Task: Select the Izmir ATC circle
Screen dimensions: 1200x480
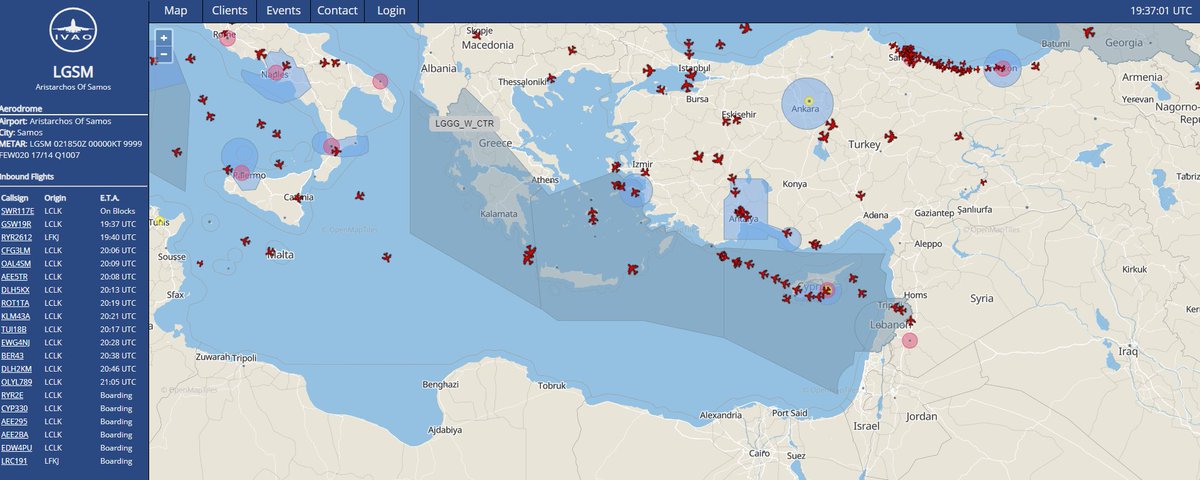Action: click(634, 189)
